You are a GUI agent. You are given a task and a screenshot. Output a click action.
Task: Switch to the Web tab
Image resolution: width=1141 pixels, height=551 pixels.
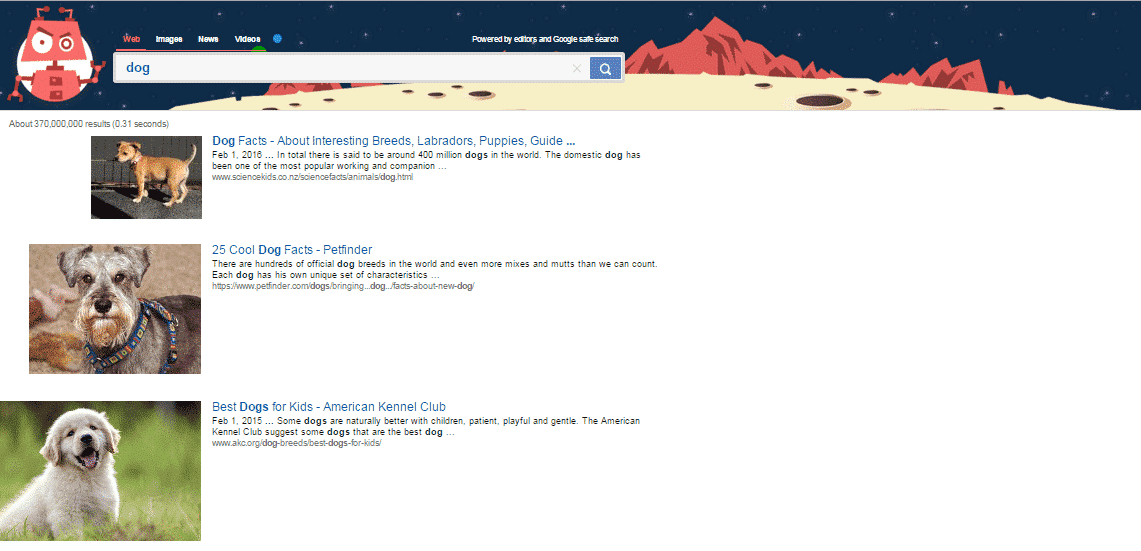click(x=130, y=39)
